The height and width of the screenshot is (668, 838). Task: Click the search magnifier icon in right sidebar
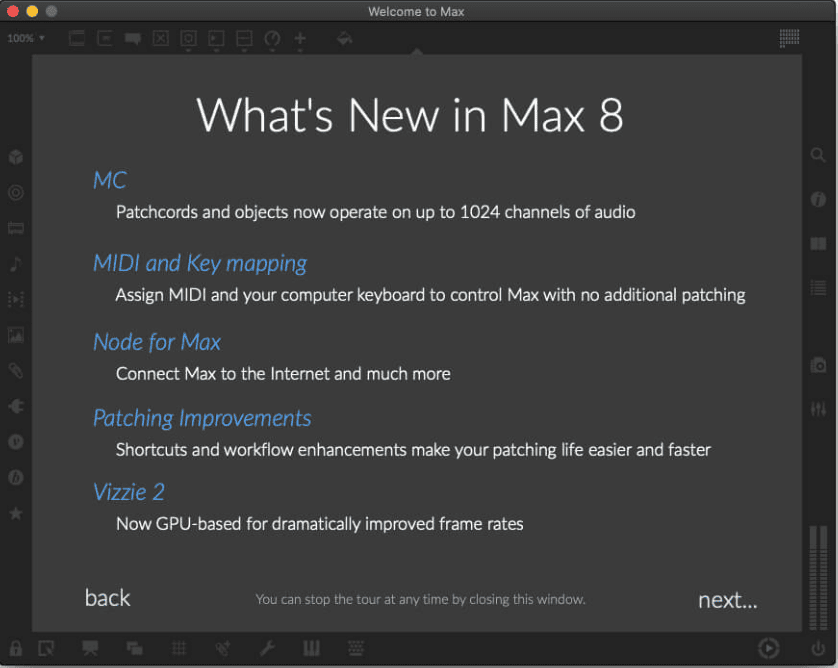tap(818, 156)
